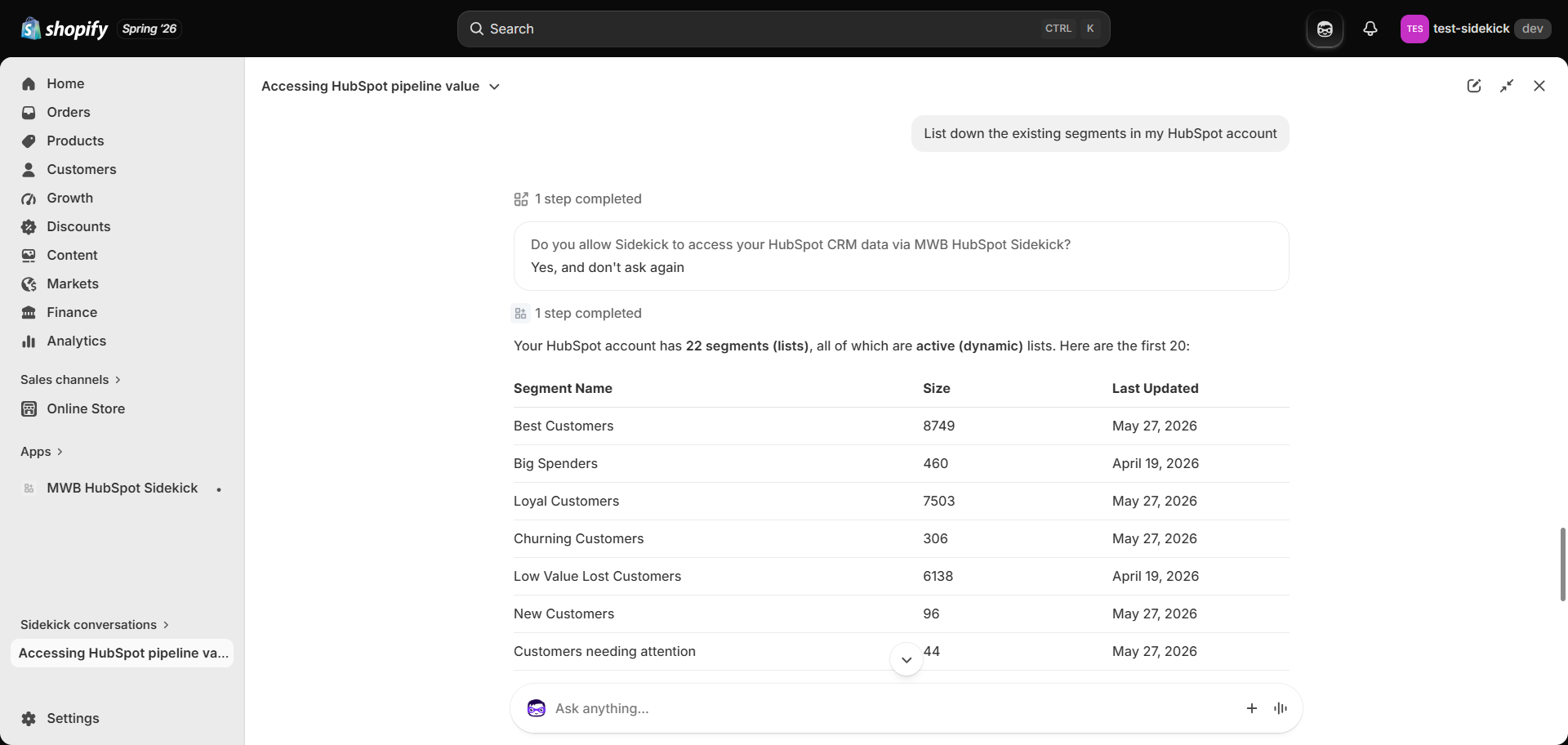
Task: Click 'Low Value Lost Customers' segment
Action: point(597,576)
